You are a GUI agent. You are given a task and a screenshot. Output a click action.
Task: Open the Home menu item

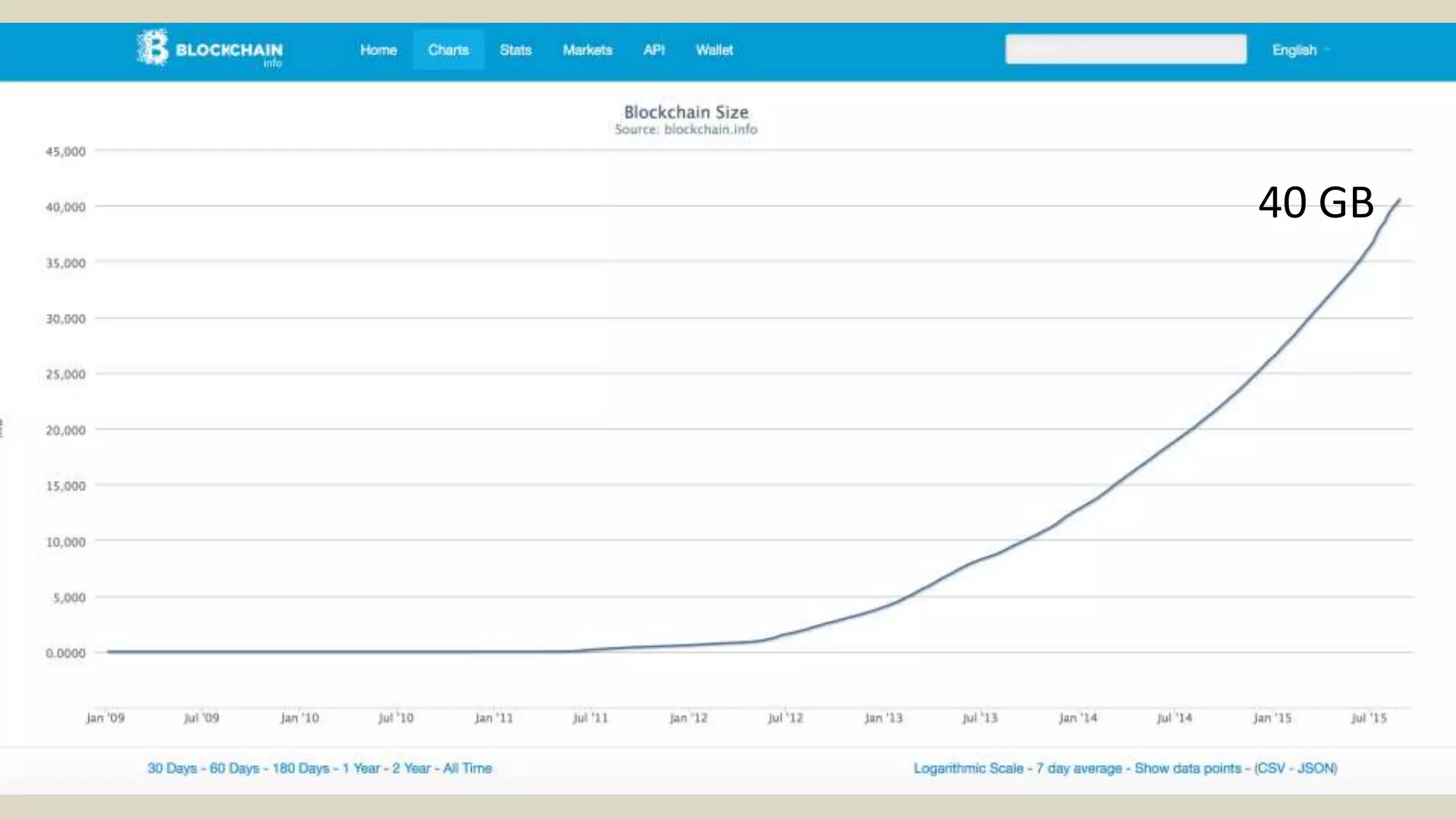(x=378, y=50)
